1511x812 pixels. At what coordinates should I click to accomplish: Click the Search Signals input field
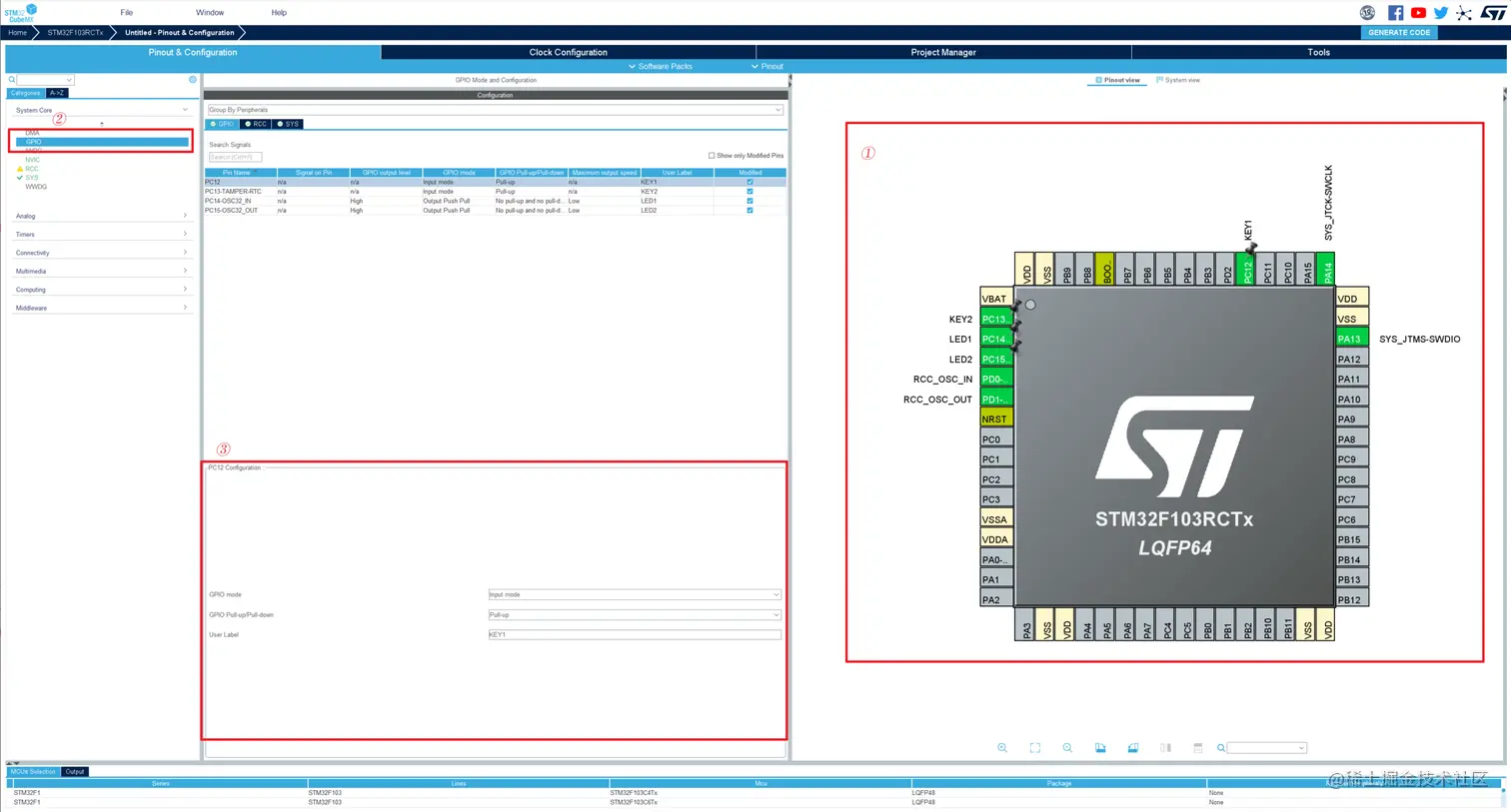[235, 157]
